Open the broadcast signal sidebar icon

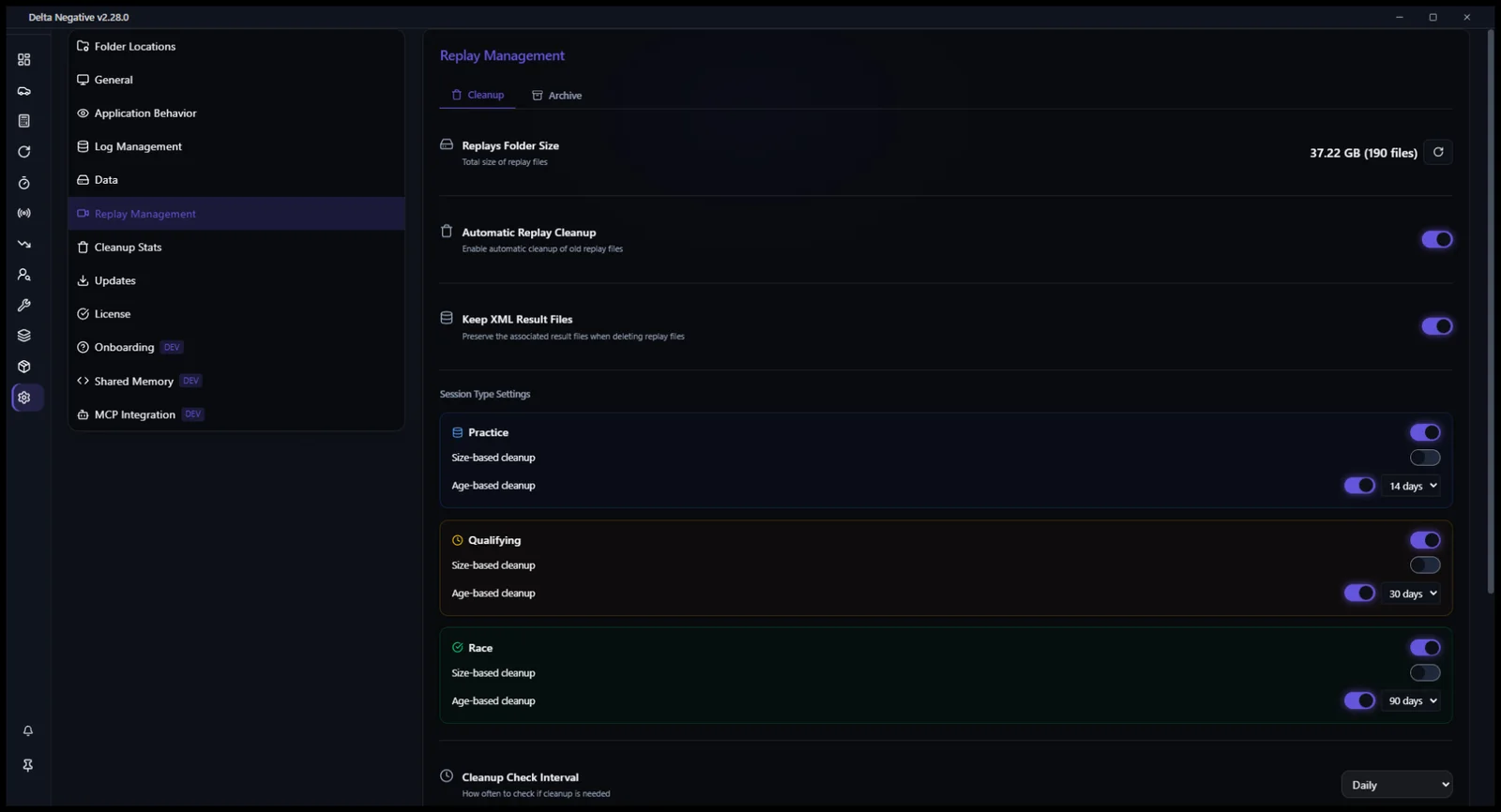(x=24, y=214)
